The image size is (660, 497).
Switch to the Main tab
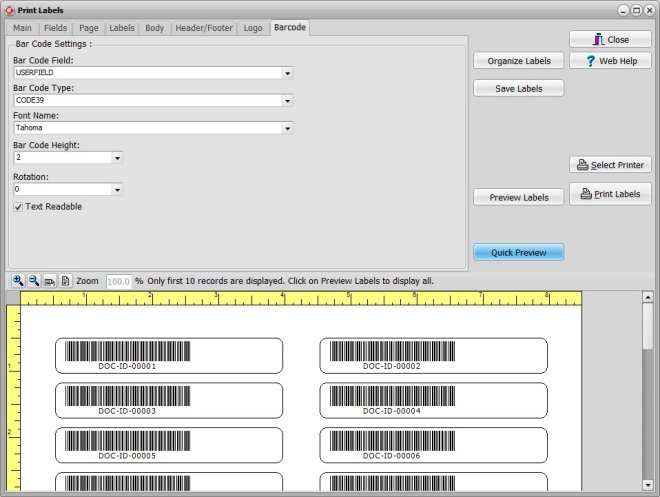click(x=22, y=28)
